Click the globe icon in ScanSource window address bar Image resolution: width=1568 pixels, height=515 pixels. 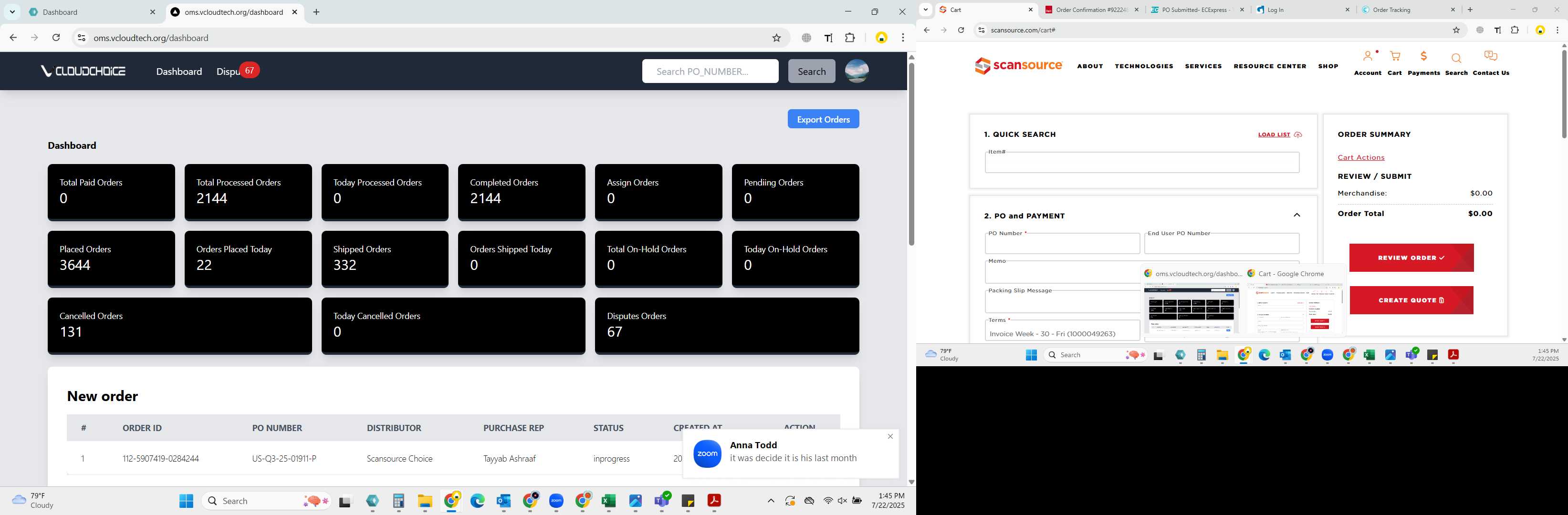[x=1480, y=30]
